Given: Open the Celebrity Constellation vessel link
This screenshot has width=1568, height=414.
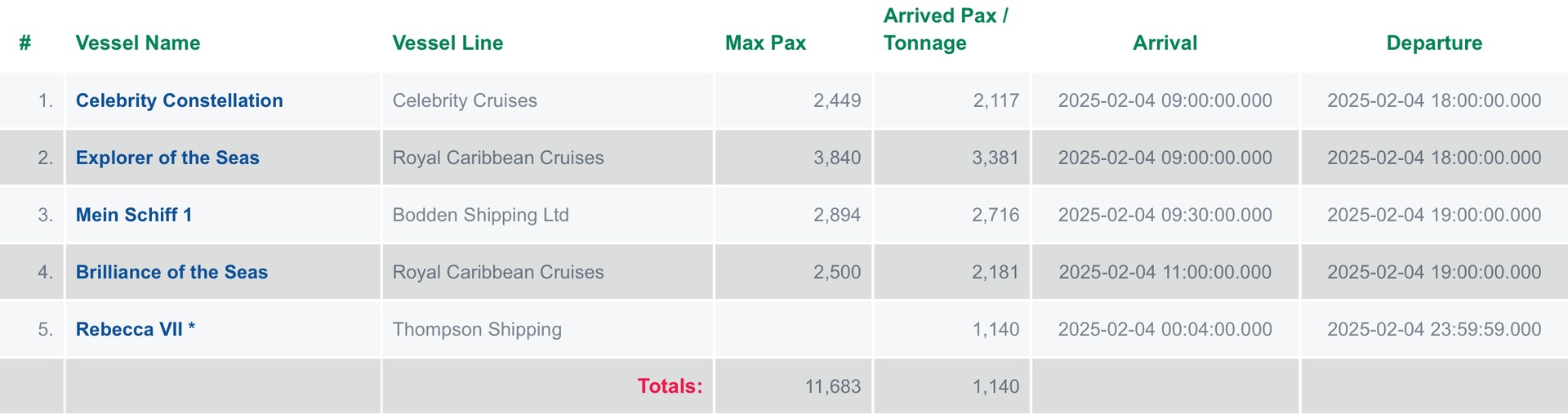Looking at the screenshot, I should [179, 100].
